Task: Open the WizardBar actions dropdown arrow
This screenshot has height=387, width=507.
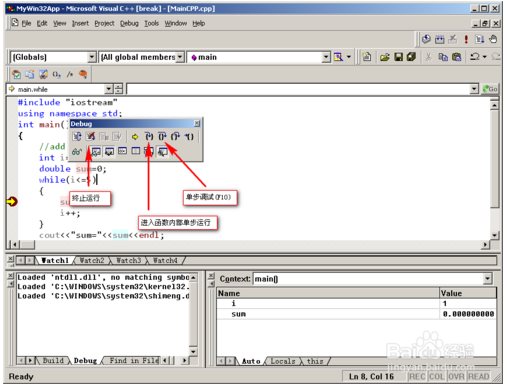Action: click(x=349, y=57)
